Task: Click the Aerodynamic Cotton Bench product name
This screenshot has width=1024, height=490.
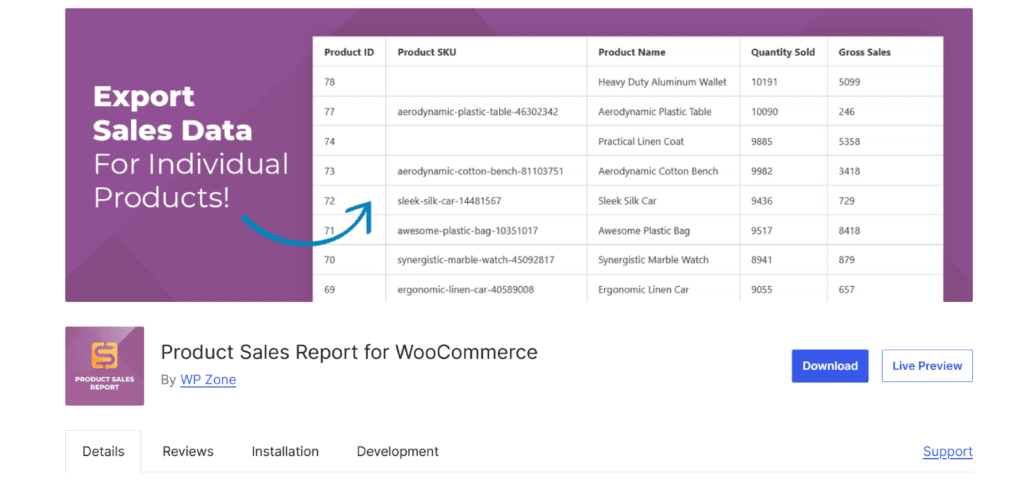Action: [658, 171]
